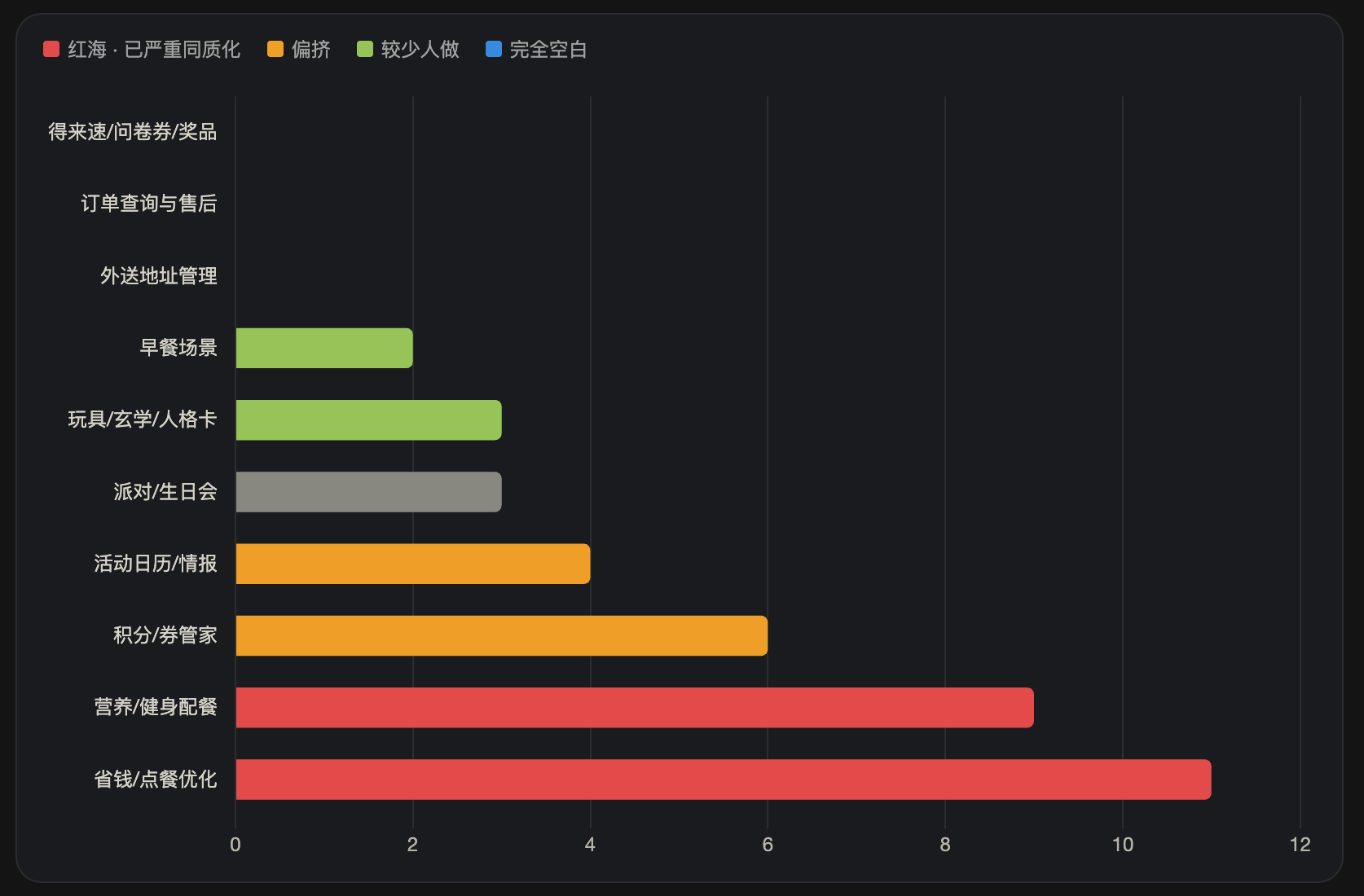Click the x-axis tick value 10
The width and height of the screenshot is (1364, 896).
pos(1123,845)
